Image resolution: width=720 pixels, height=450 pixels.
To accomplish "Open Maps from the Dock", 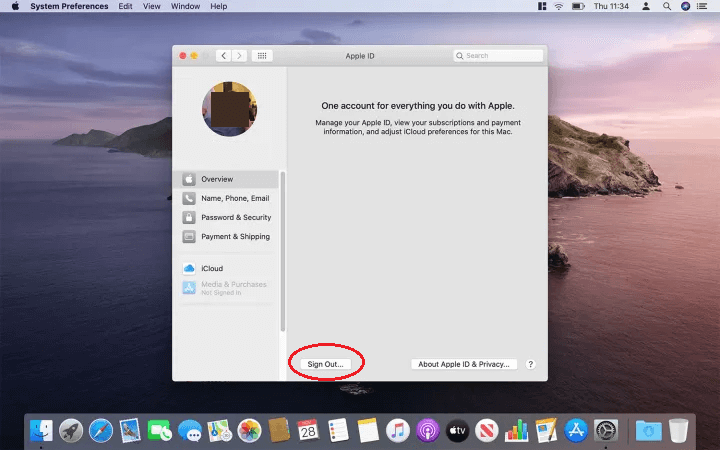I will pos(219,431).
